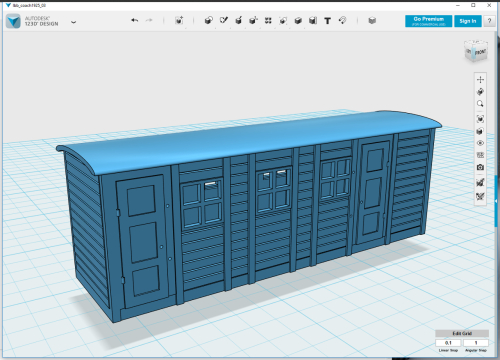Toggle the eye show/hide visibility control

coord(480,143)
